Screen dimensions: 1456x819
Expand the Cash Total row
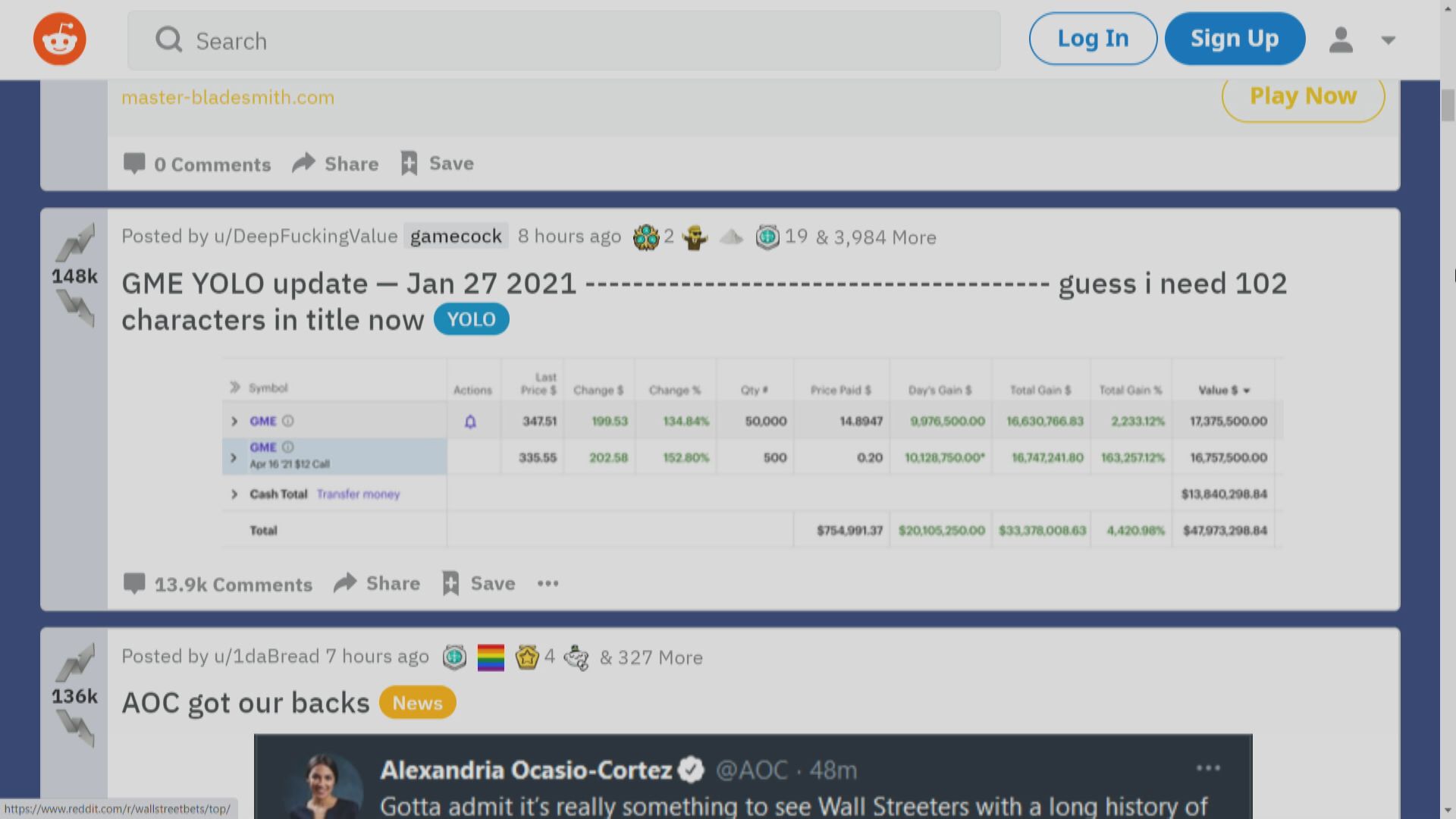coord(234,494)
